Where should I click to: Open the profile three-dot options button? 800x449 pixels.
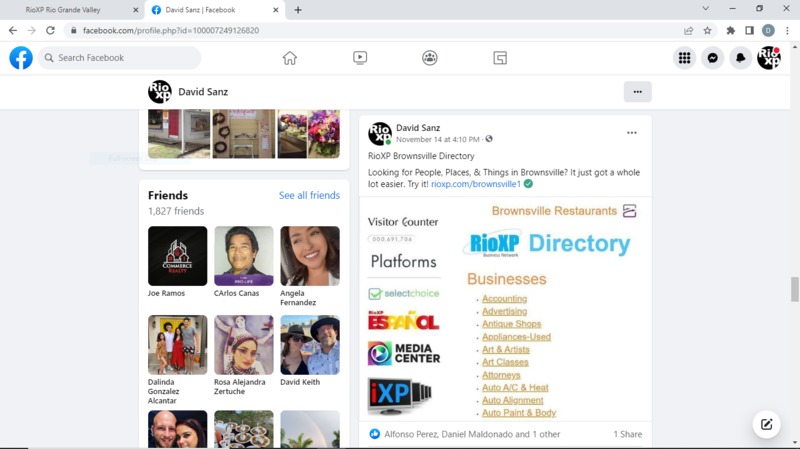tap(637, 92)
